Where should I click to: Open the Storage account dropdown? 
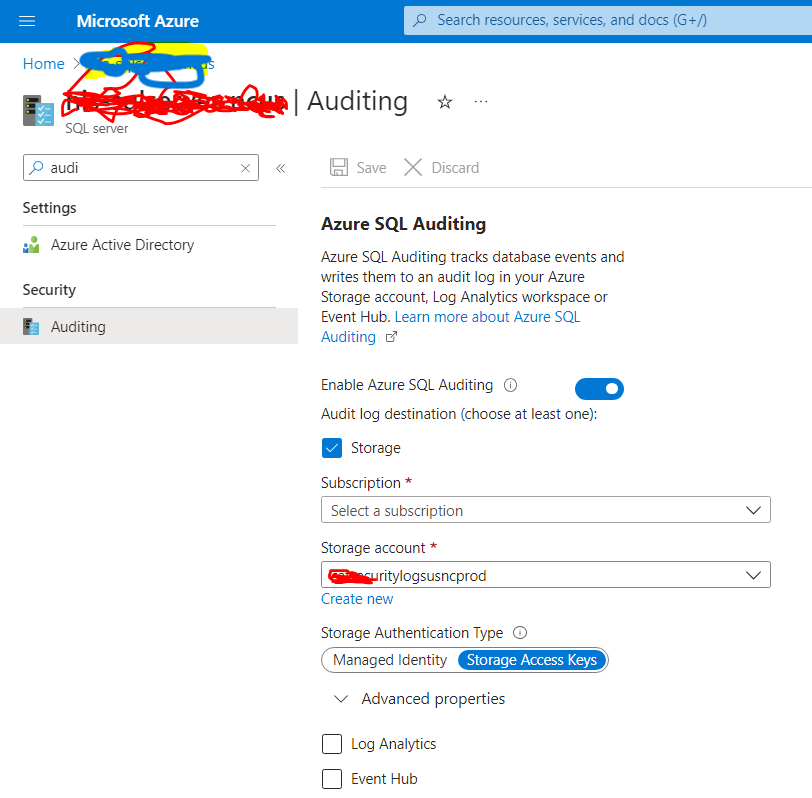click(x=546, y=575)
